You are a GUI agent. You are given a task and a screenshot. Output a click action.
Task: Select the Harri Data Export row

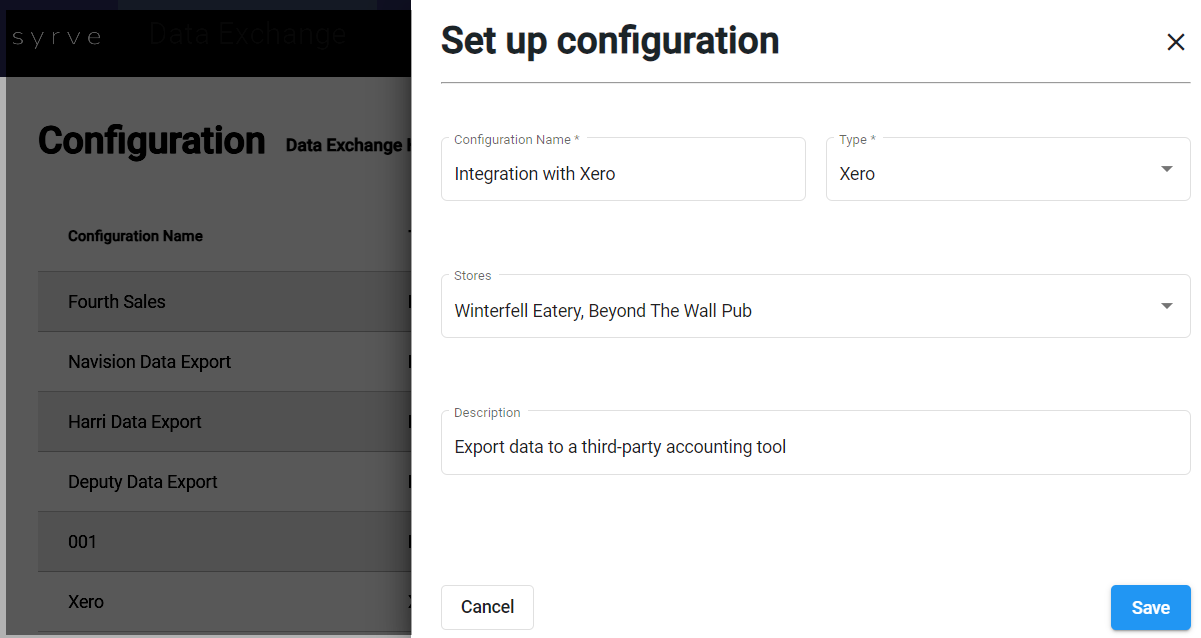135,422
